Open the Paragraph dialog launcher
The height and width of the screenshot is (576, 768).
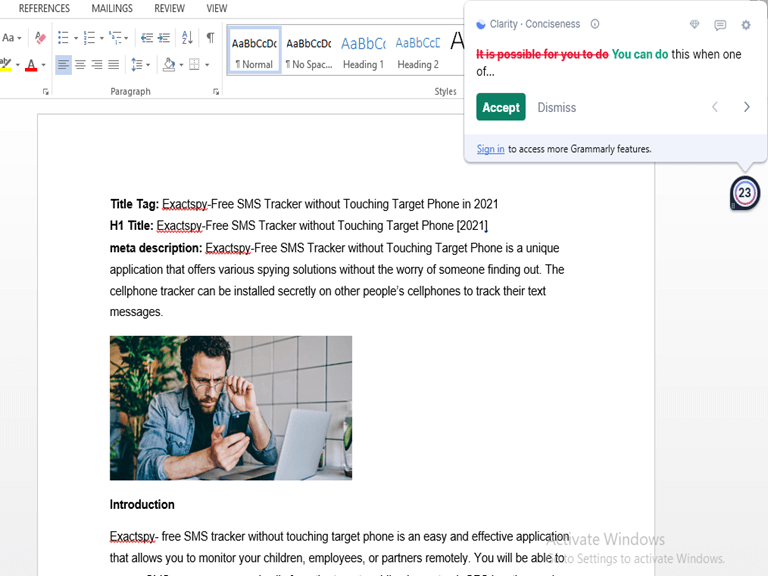pos(216,92)
